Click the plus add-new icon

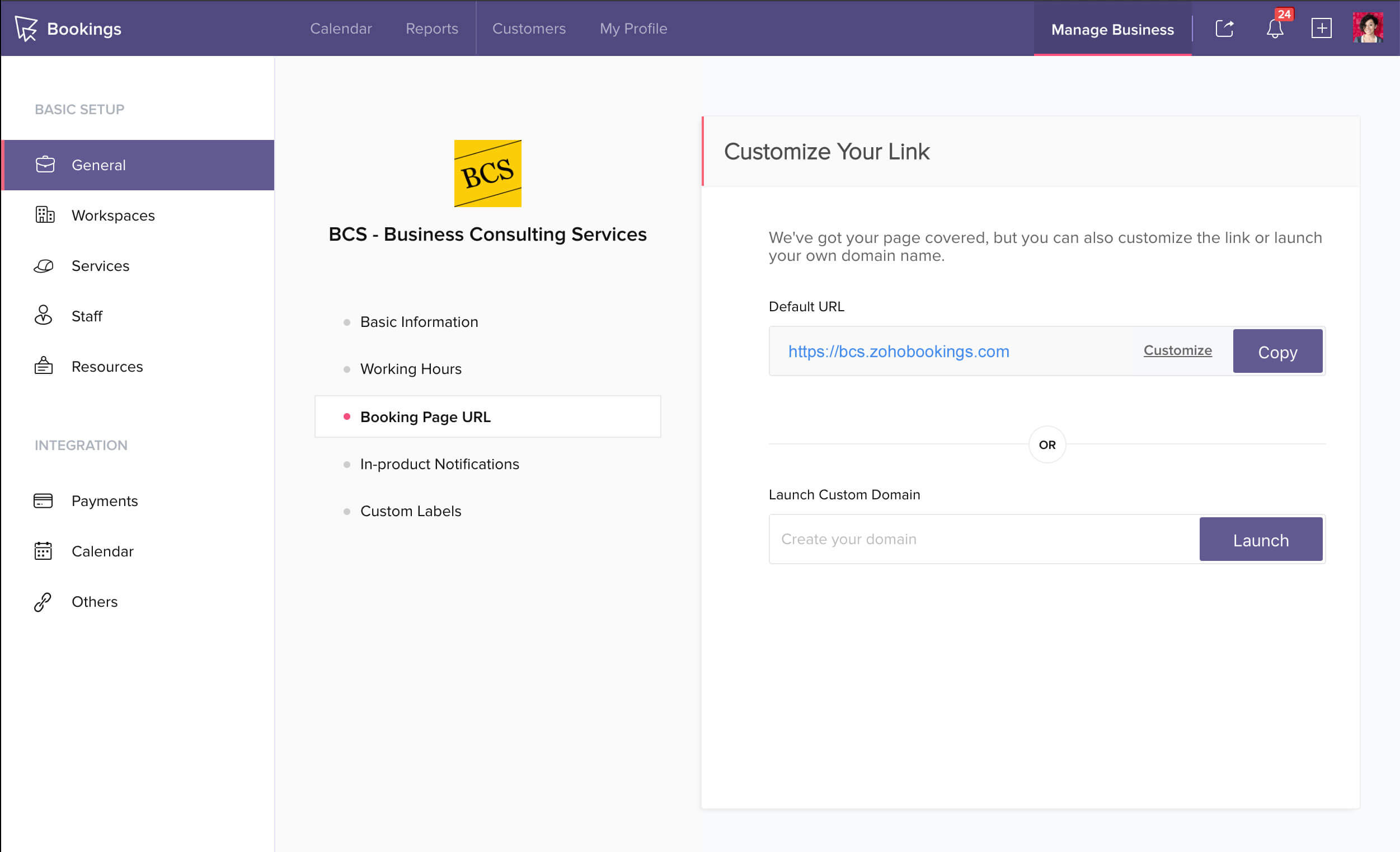pos(1321,29)
